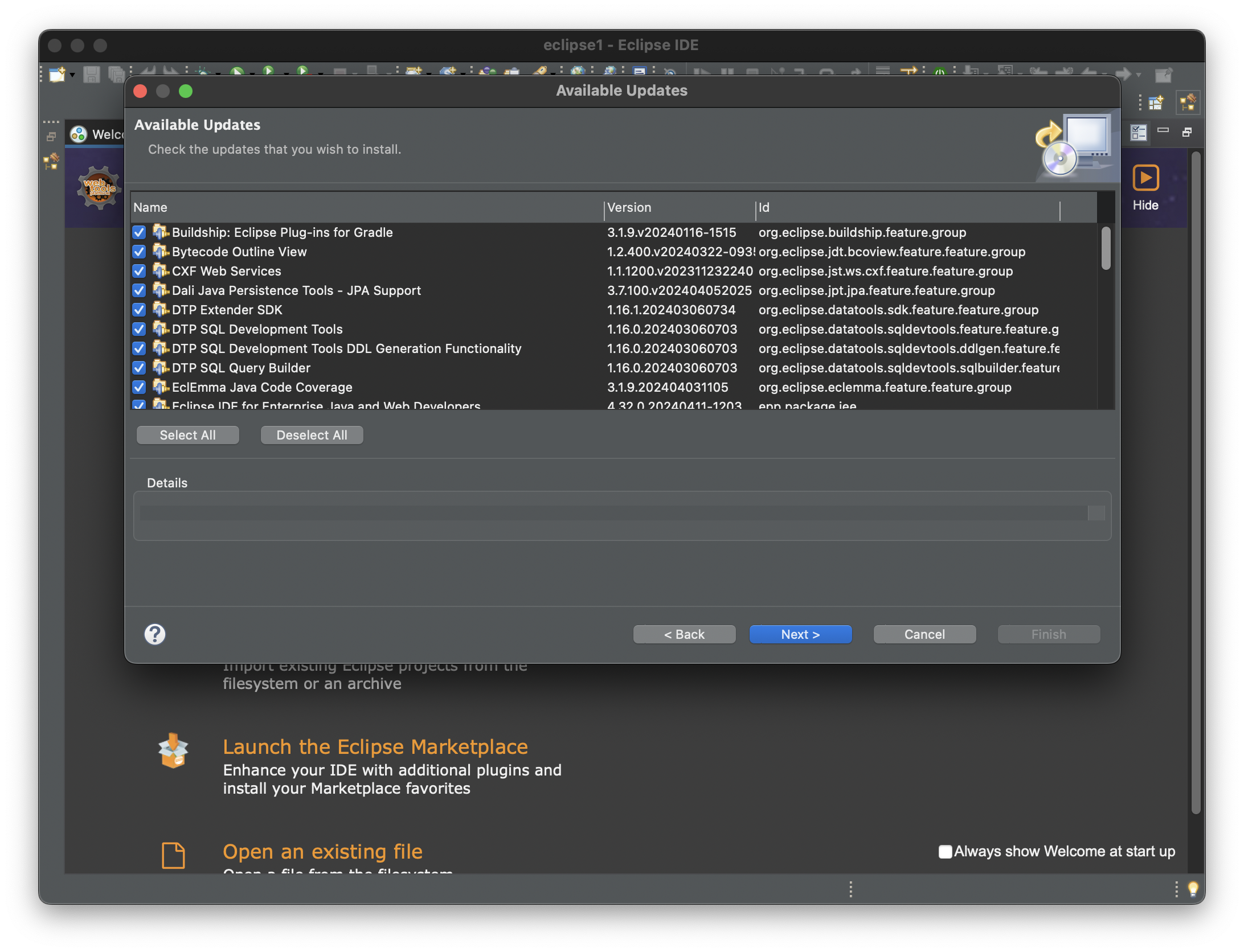Click the Deselect All button
The image size is (1244, 952).
pos(312,435)
